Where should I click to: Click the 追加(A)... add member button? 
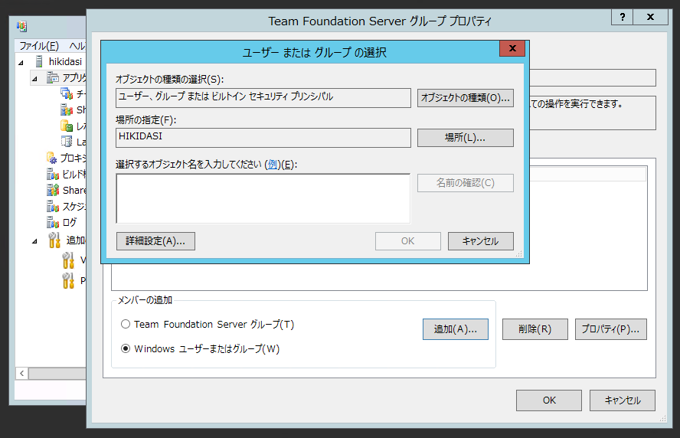(455, 329)
